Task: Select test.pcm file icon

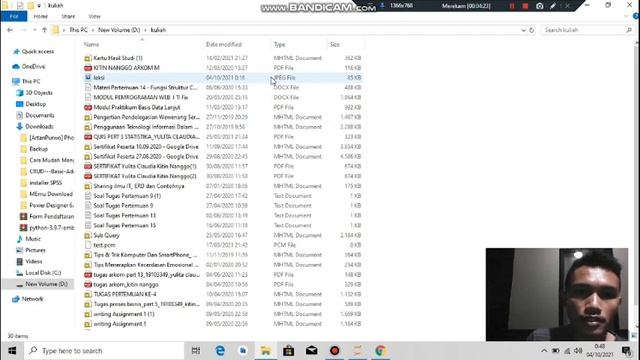Action: point(88,245)
